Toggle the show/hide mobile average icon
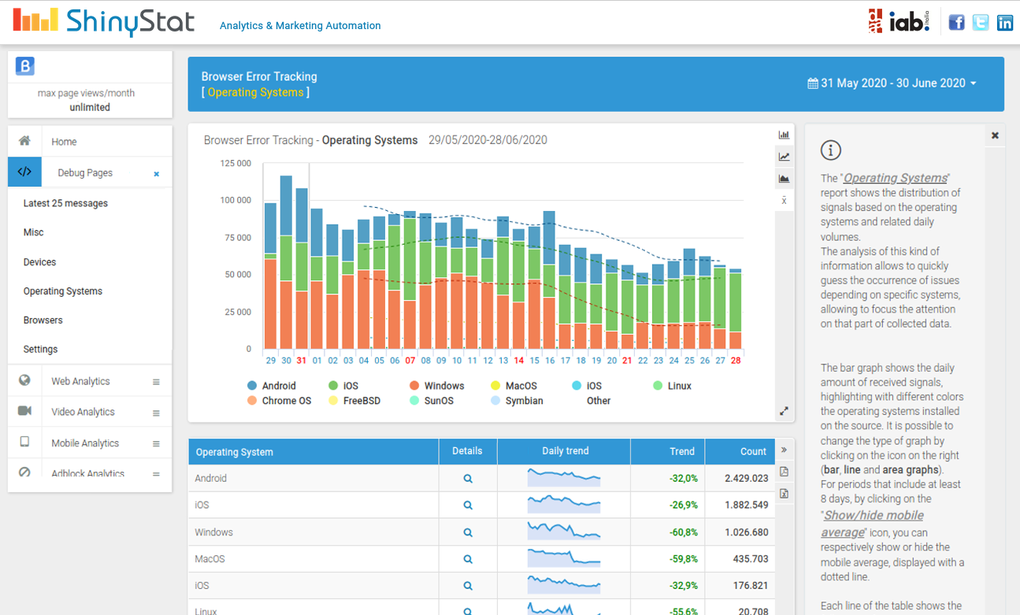This screenshot has height=615, width=1020. tap(784, 201)
